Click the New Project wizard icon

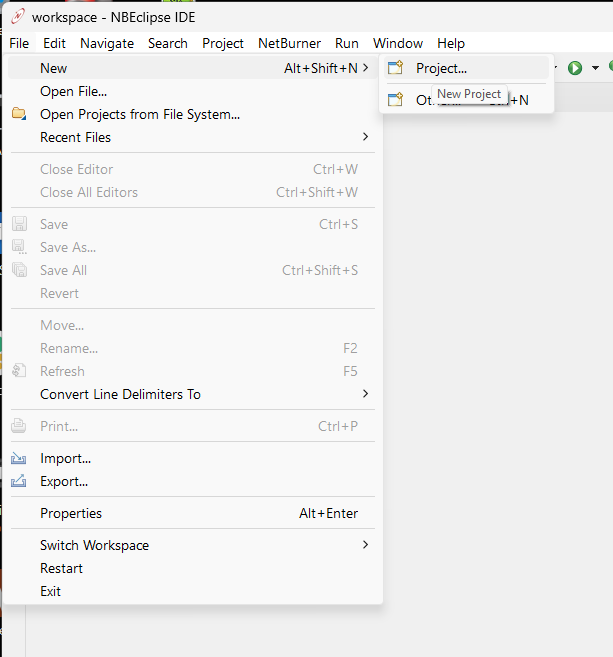(395, 68)
